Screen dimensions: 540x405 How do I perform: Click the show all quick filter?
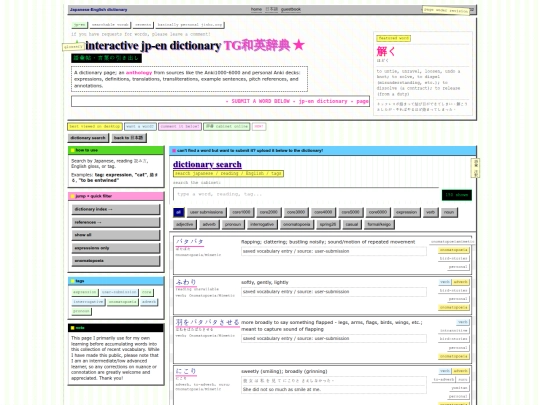tap(116, 235)
